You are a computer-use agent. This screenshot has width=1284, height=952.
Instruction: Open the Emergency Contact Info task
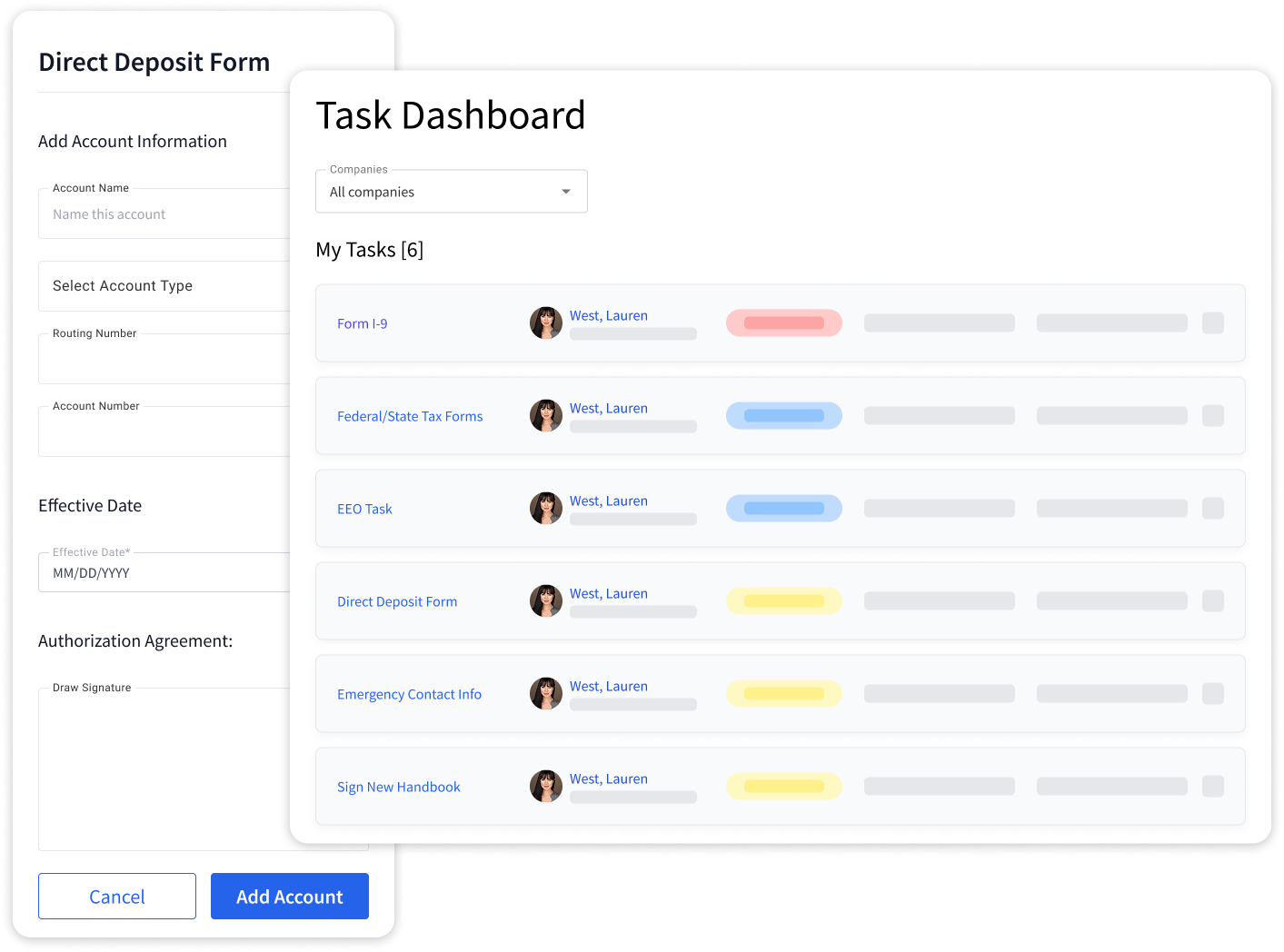[x=409, y=694]
